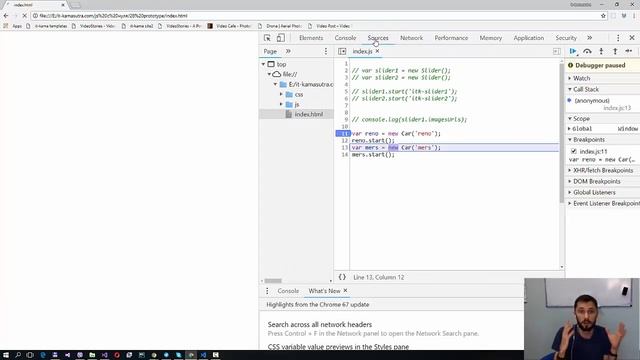Click the Step debugger icon
Viewport: 640px width, 360px height.
pos(629,51)
